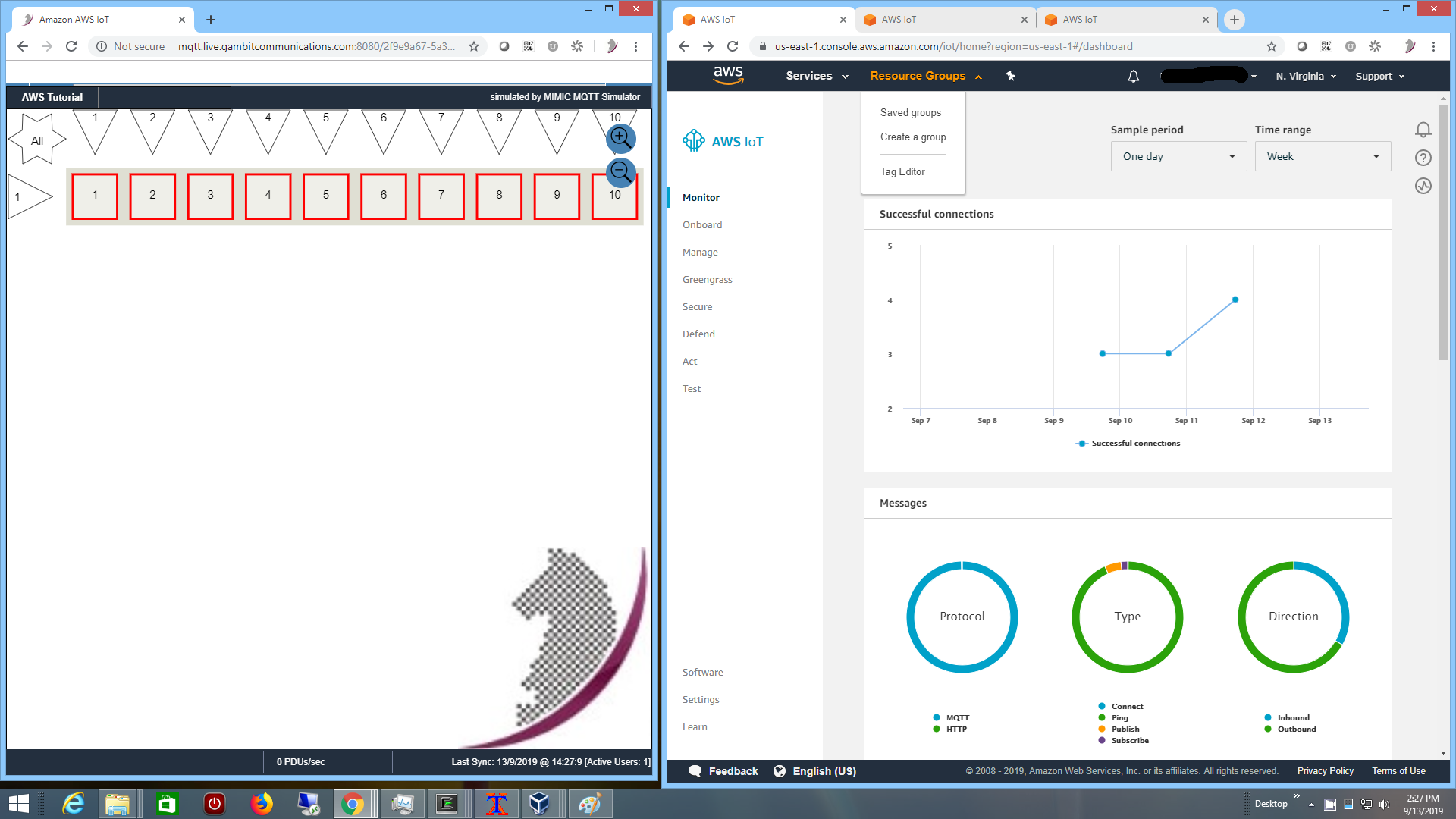Open Chrome menu in AWS console window
The width and height of the screenshot is (1456, 819).
tap(1433, 46)
